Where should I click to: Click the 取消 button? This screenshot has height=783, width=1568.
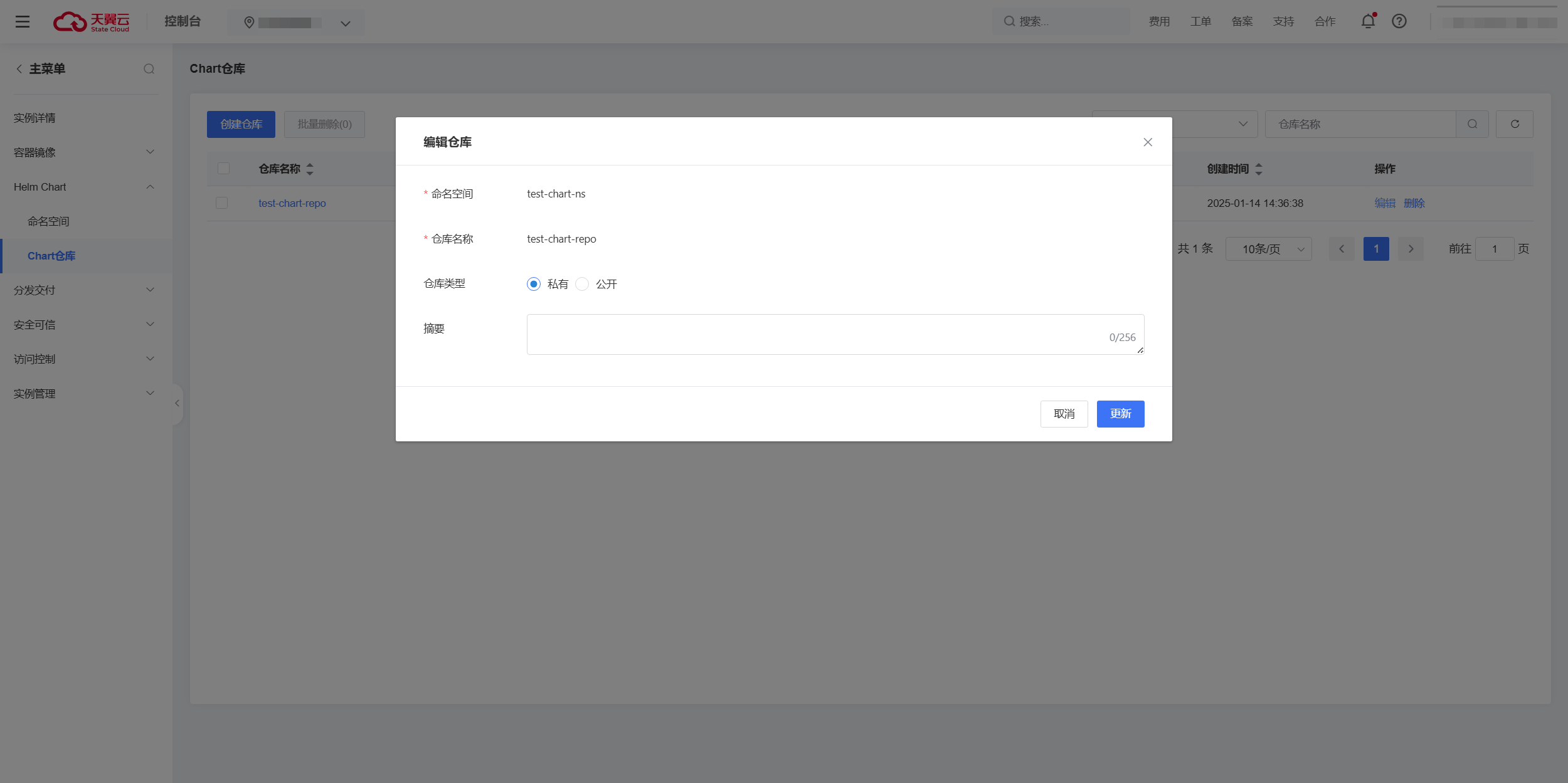[x=1064, y=414]
